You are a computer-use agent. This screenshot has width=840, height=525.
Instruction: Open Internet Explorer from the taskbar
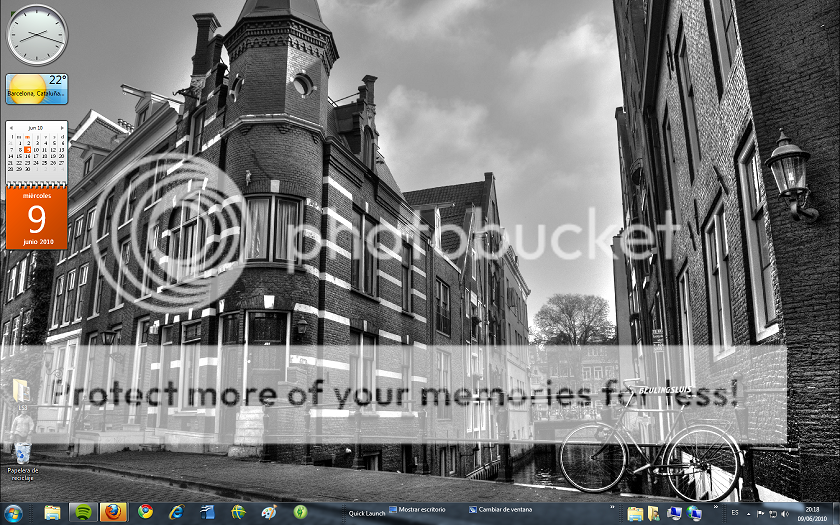176,512
